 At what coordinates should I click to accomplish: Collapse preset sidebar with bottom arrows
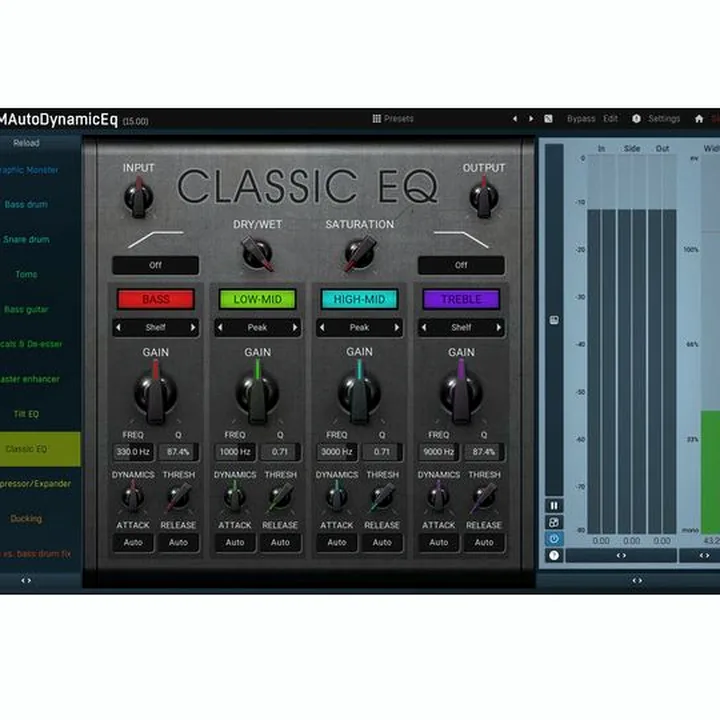coord(26,581)
